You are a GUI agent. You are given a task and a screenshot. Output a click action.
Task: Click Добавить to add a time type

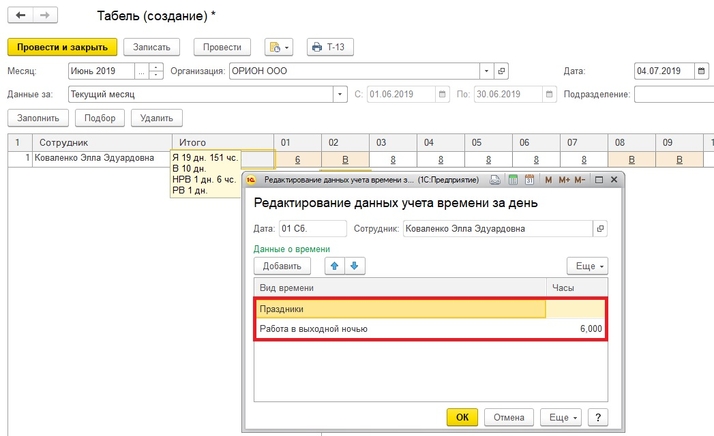pos(283,266)
